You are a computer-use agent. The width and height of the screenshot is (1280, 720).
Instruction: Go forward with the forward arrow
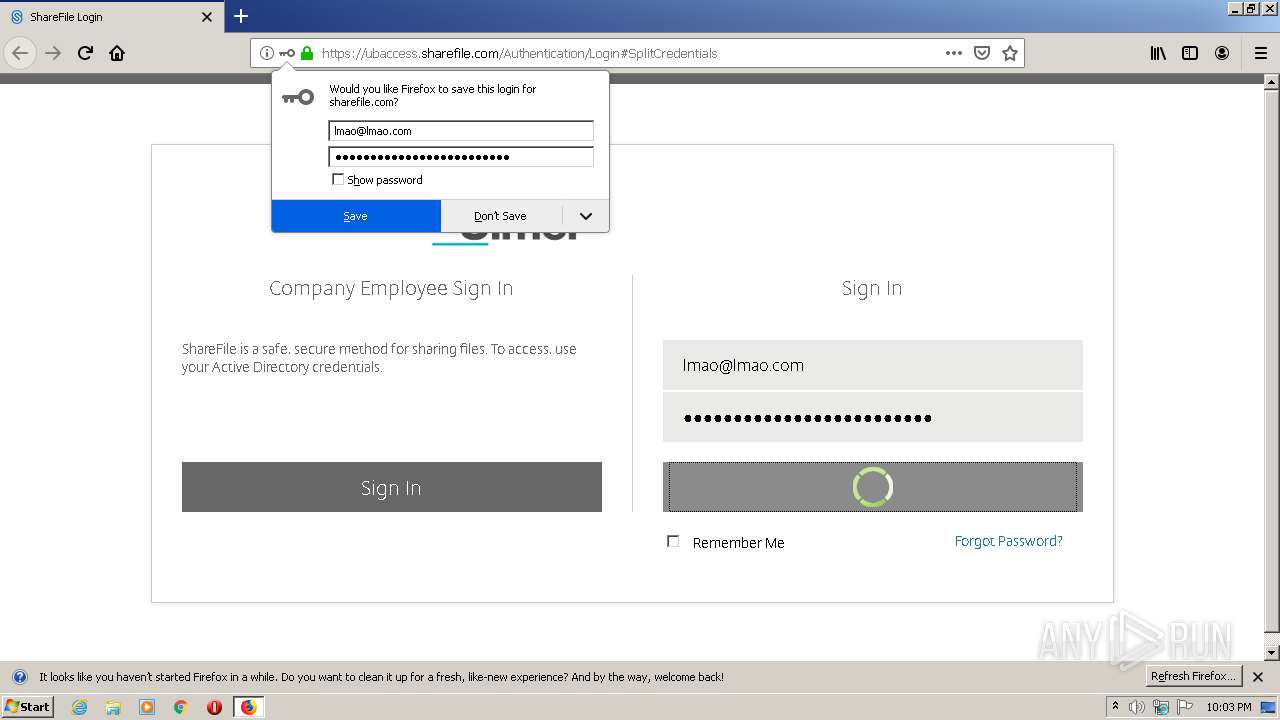coord(53,53)
